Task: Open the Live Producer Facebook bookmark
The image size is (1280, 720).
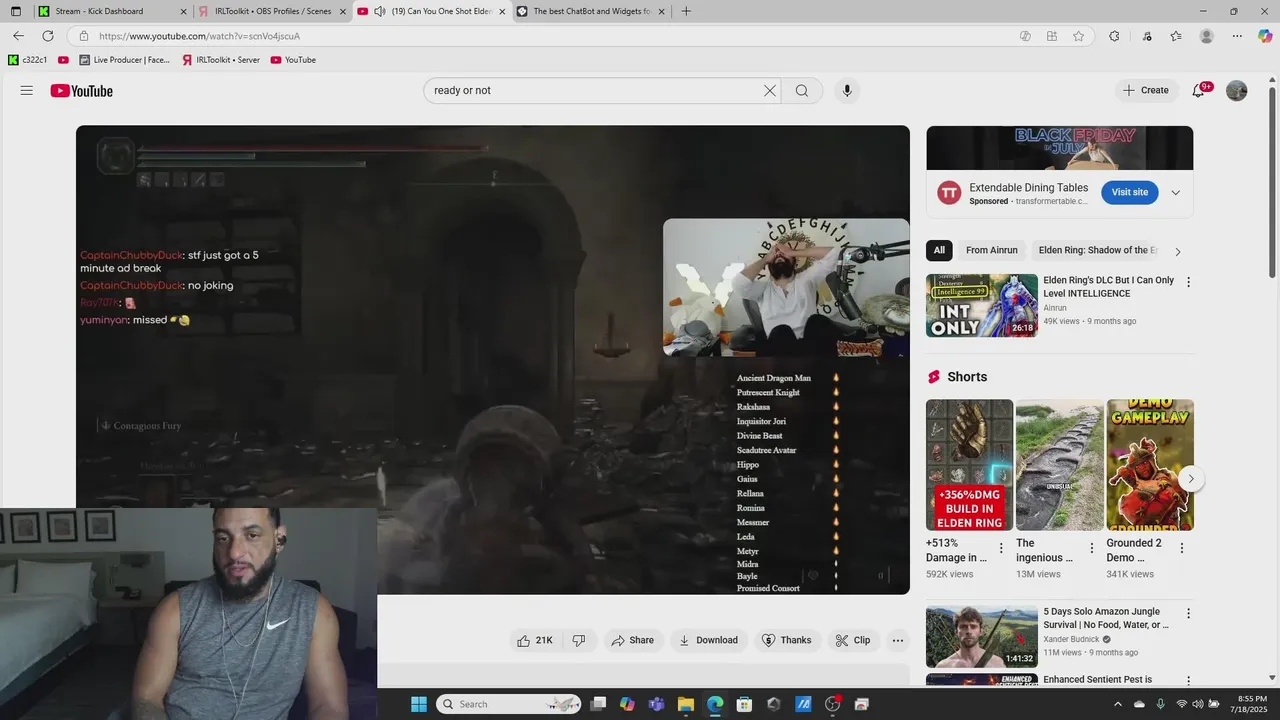Action: [125, 60]
